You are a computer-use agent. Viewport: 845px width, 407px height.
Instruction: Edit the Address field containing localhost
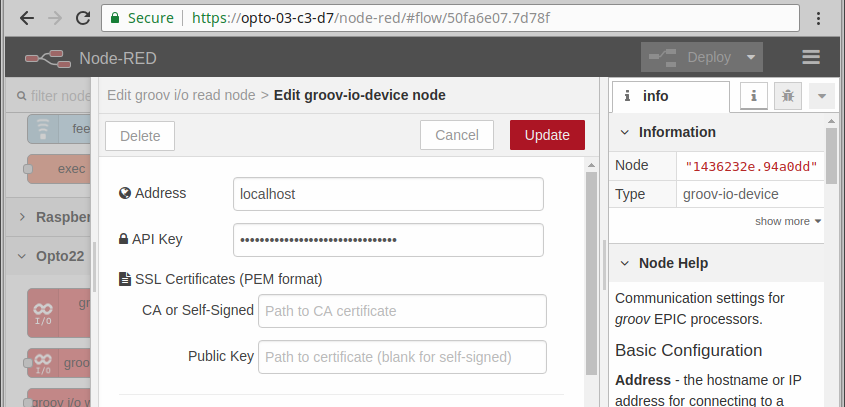388,194
